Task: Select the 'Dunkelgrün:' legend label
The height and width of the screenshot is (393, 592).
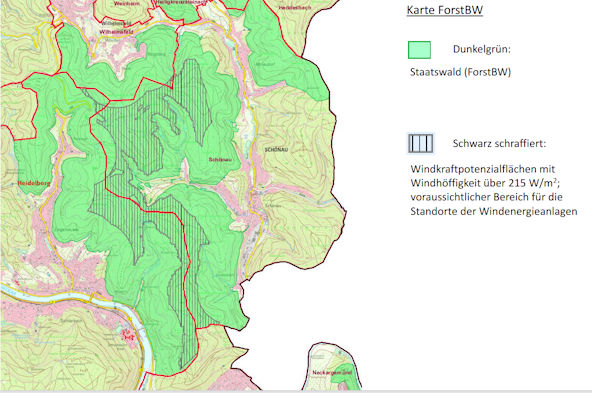Action: click(x=481, y=49)
